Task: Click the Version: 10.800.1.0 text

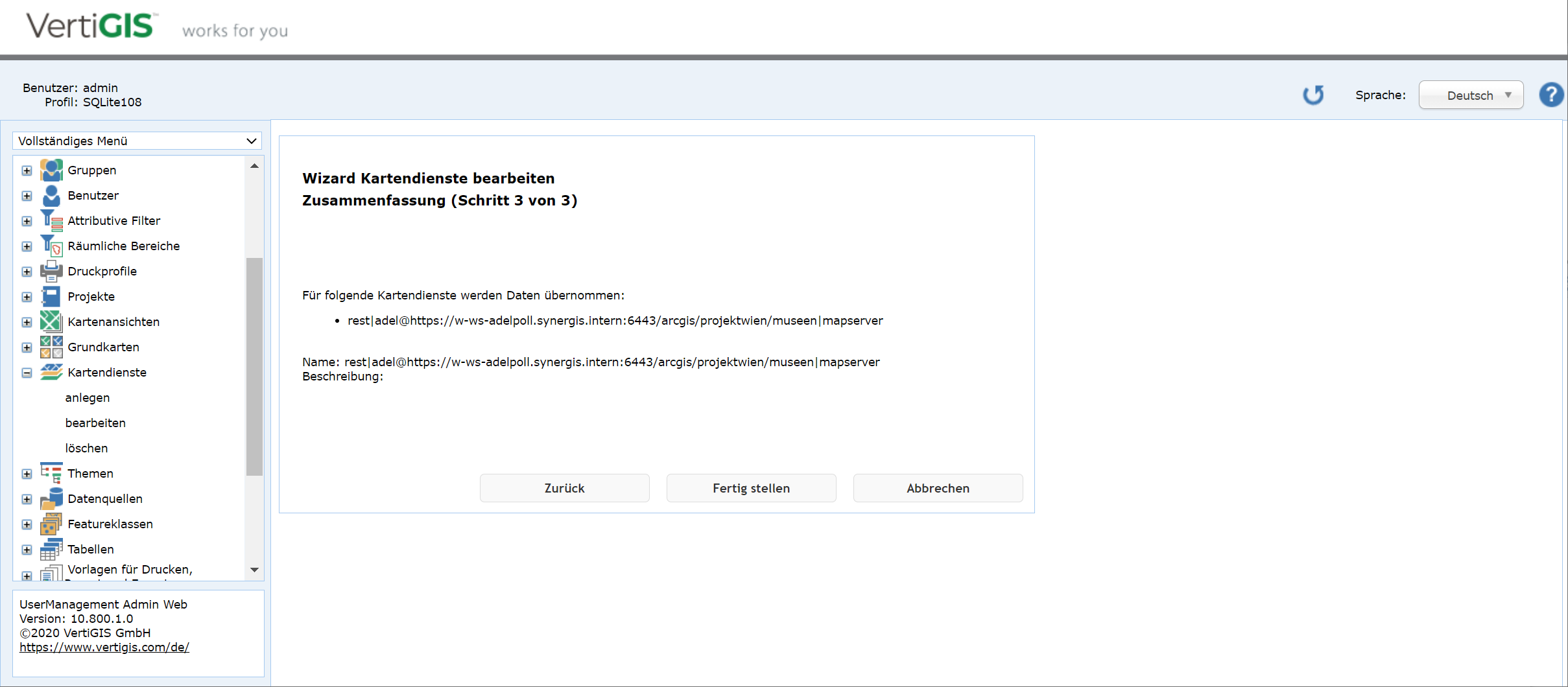Action: click(77, 618)
